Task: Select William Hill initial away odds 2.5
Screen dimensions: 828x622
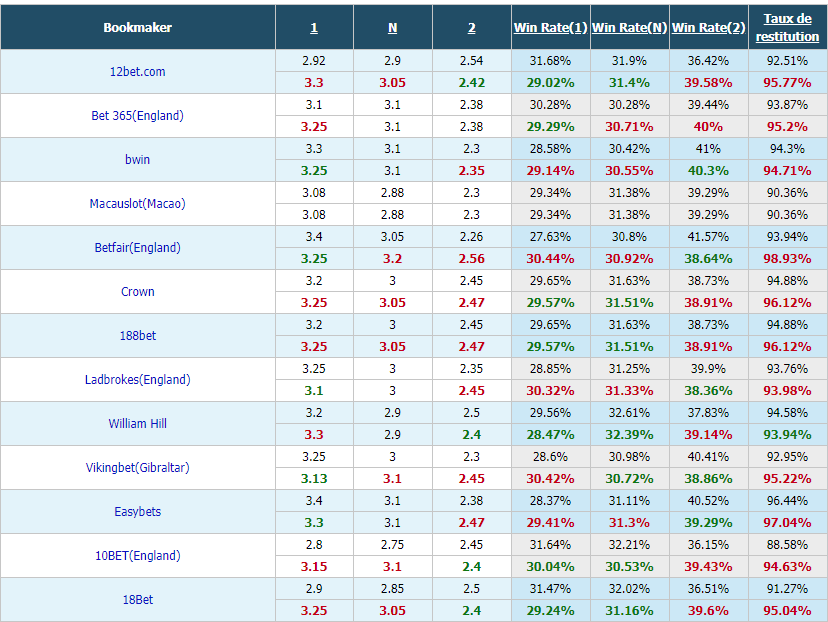Action: (472, 413)
